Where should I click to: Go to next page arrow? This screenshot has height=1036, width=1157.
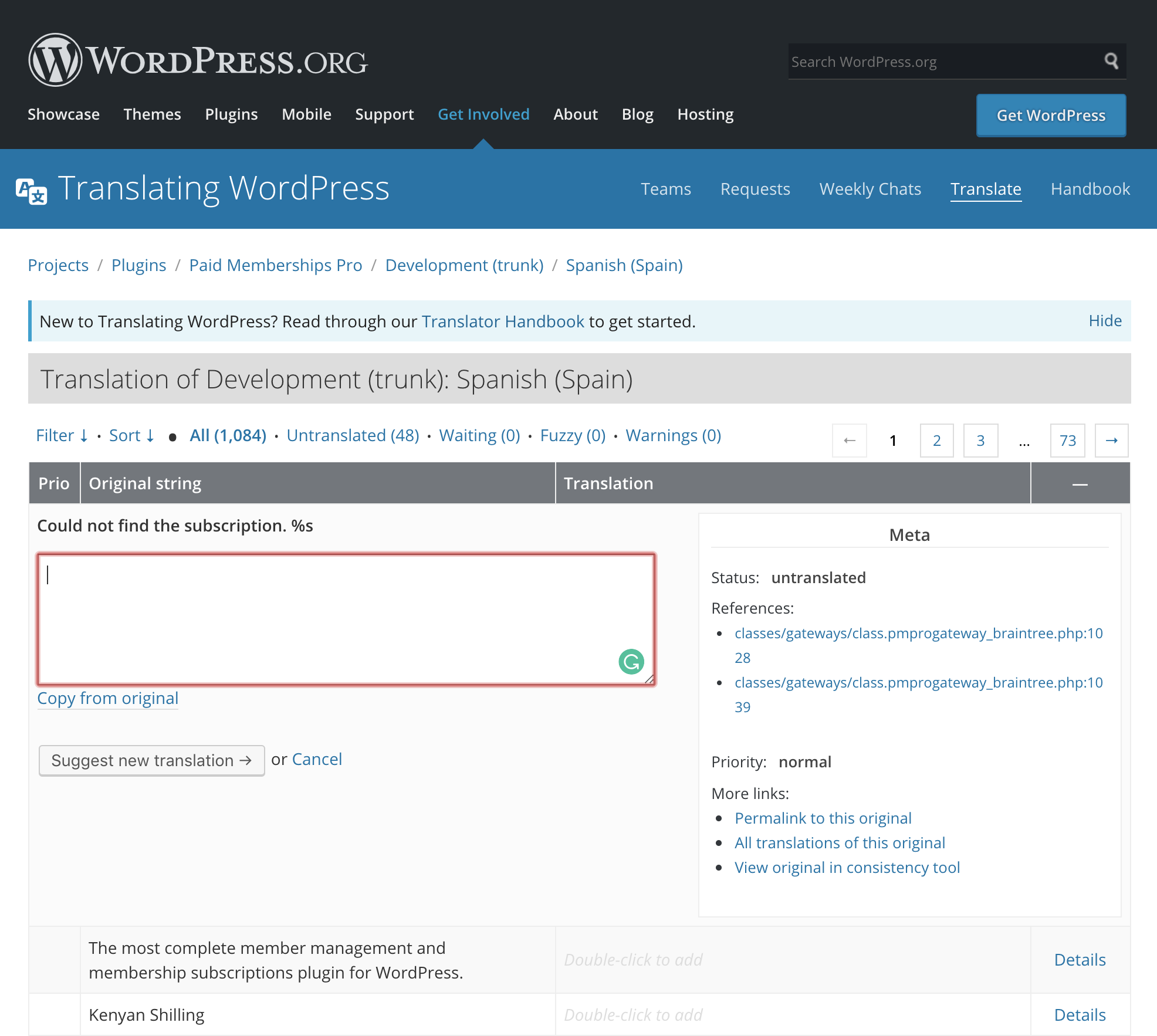1111,441
